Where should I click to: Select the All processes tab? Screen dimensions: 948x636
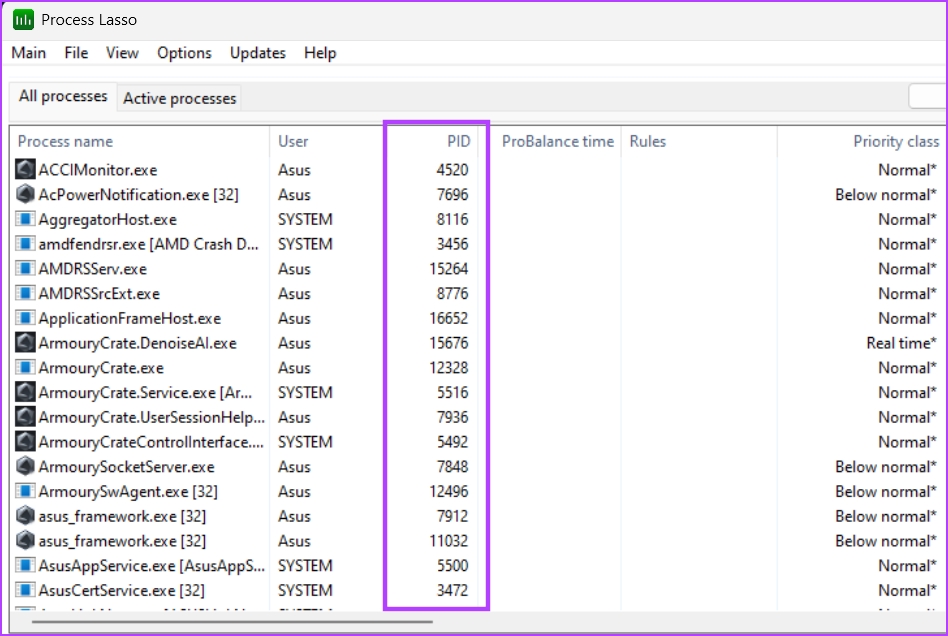point(63,97)
